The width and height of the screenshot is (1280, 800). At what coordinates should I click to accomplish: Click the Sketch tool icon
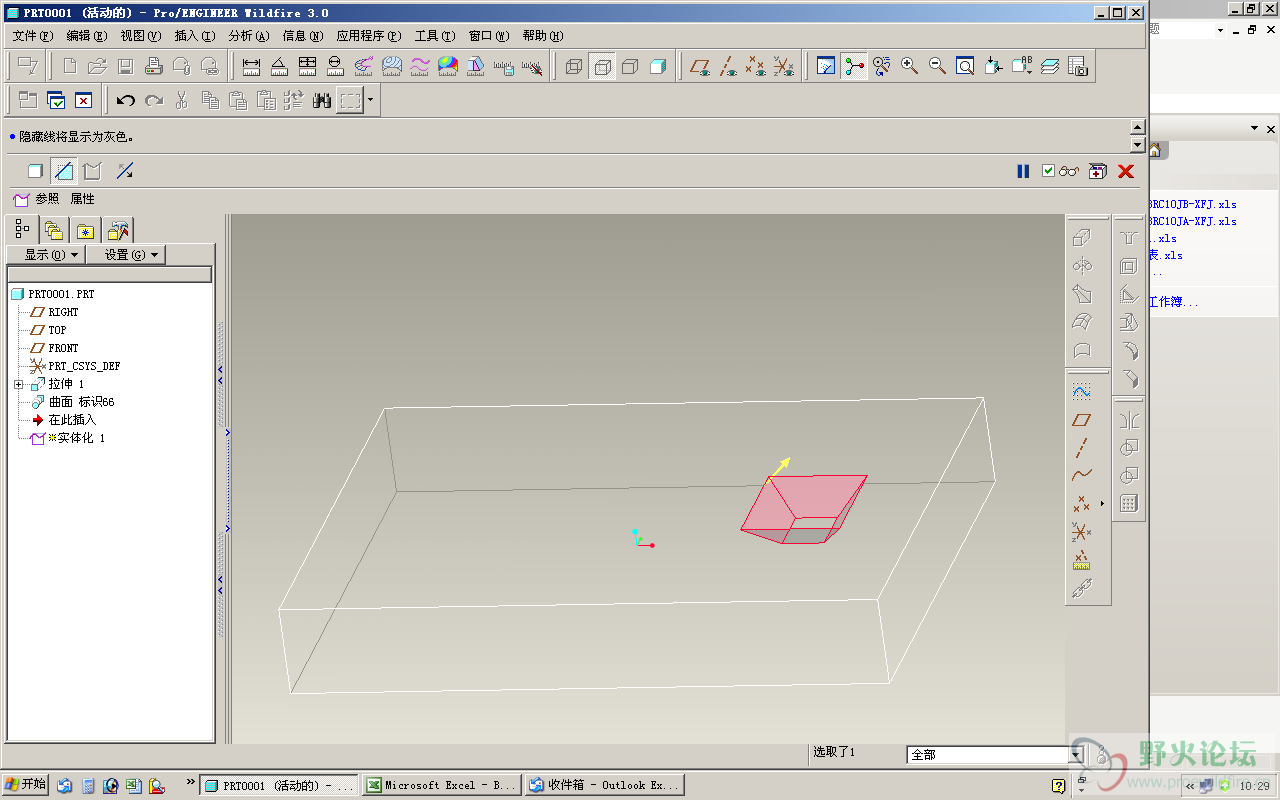1082,392
